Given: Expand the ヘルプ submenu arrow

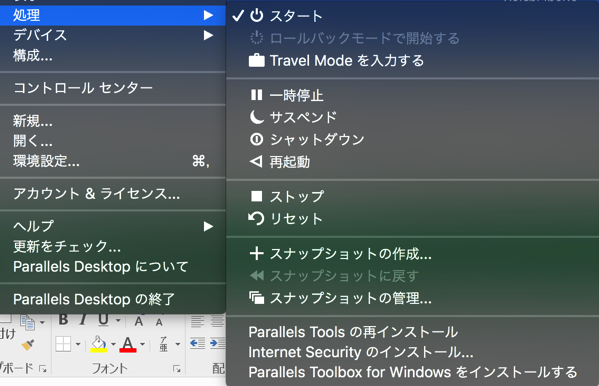Looking at the screenshot, I should [x=208, y=226].
